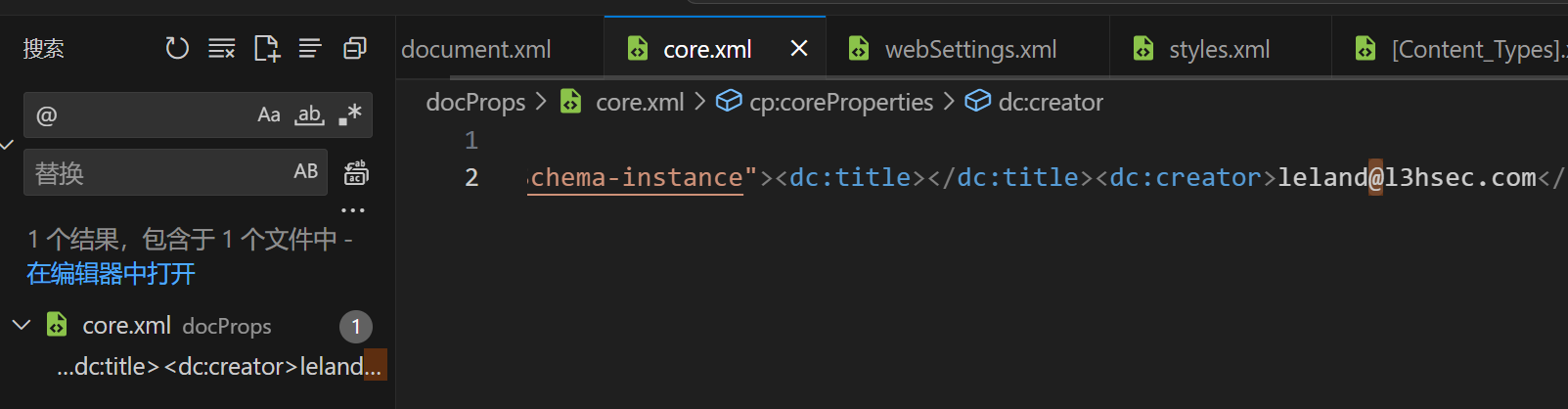Viewport: 1568px width, 409px height.
Task: Toggle Match Case in the search box
Action: [x=269, y=115]
